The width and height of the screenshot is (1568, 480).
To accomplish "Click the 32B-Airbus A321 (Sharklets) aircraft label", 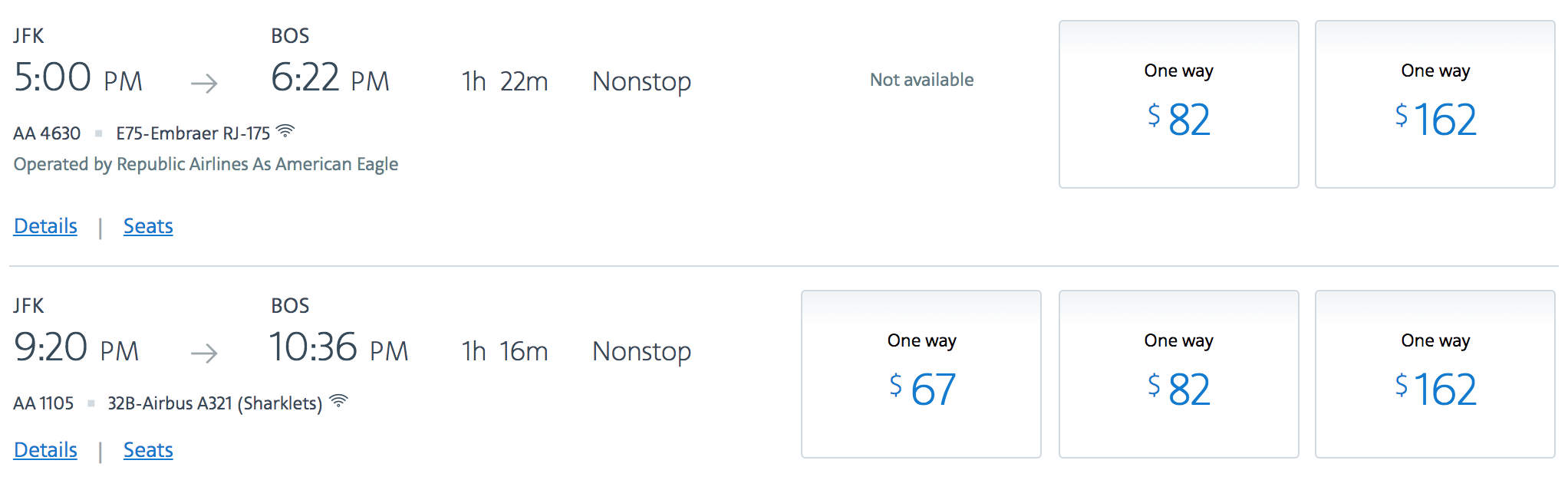I will 215,403.
